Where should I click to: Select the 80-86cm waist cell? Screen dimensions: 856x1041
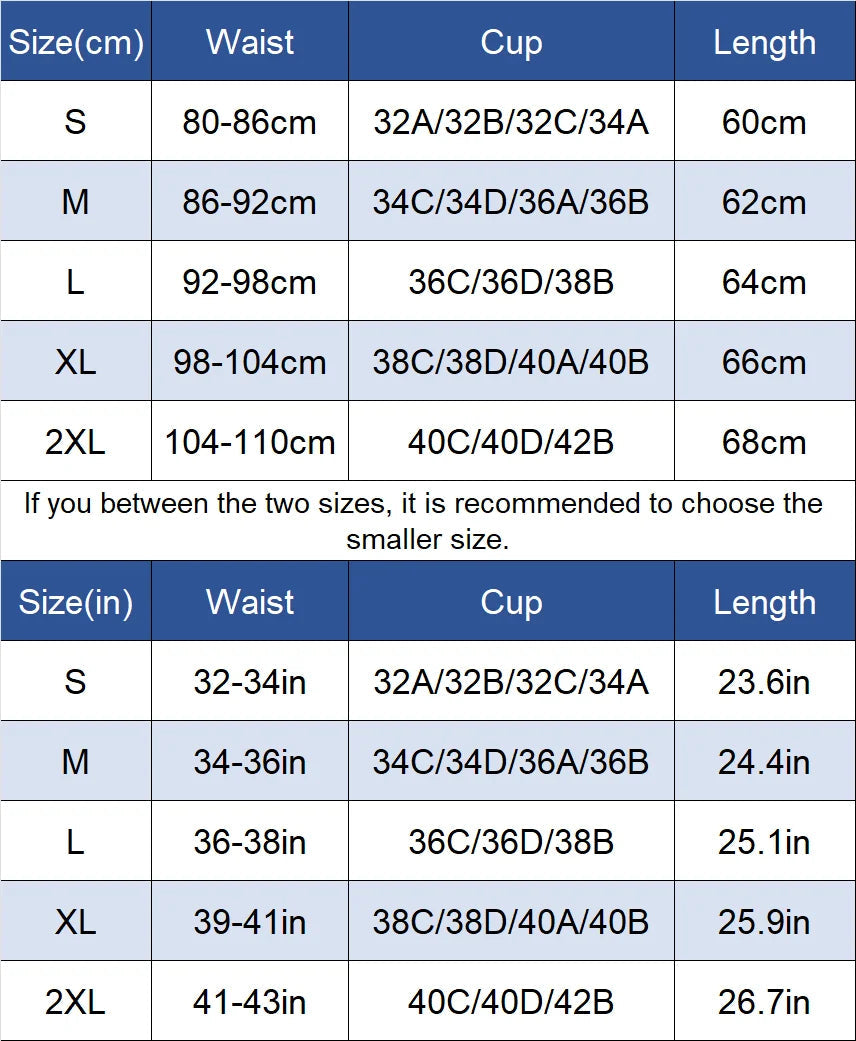click(249, 122)
